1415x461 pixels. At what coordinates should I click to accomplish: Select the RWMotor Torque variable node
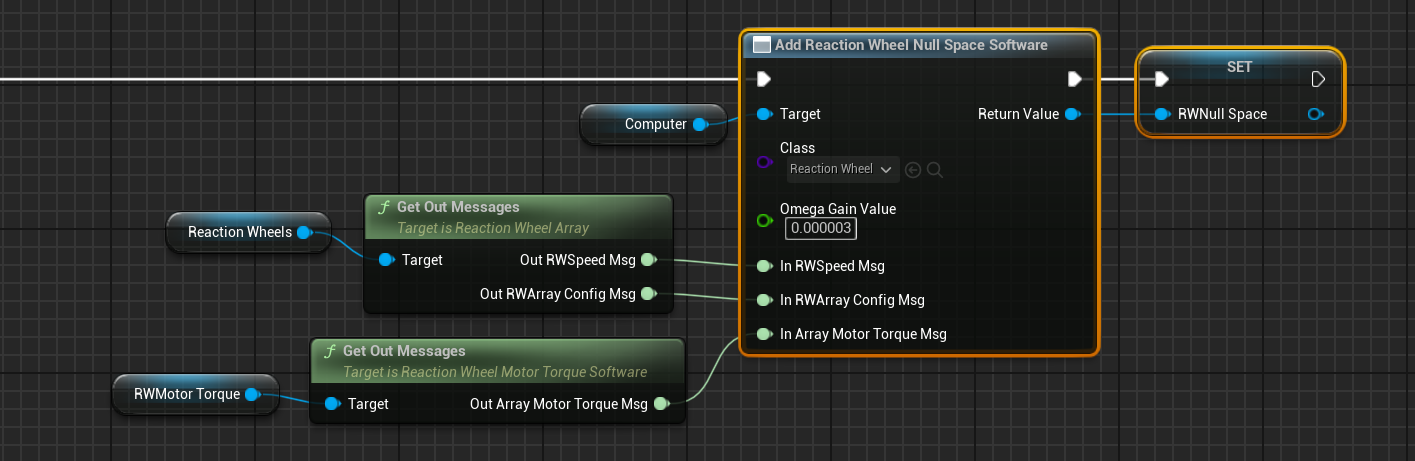(187, 394)
